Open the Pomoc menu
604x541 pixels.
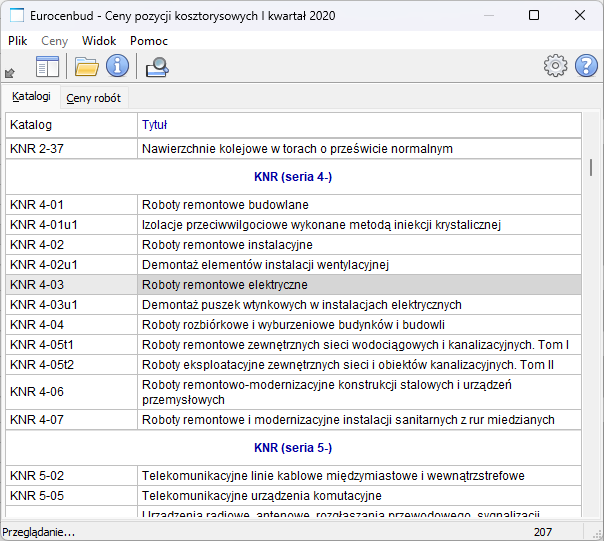(149, 41)
